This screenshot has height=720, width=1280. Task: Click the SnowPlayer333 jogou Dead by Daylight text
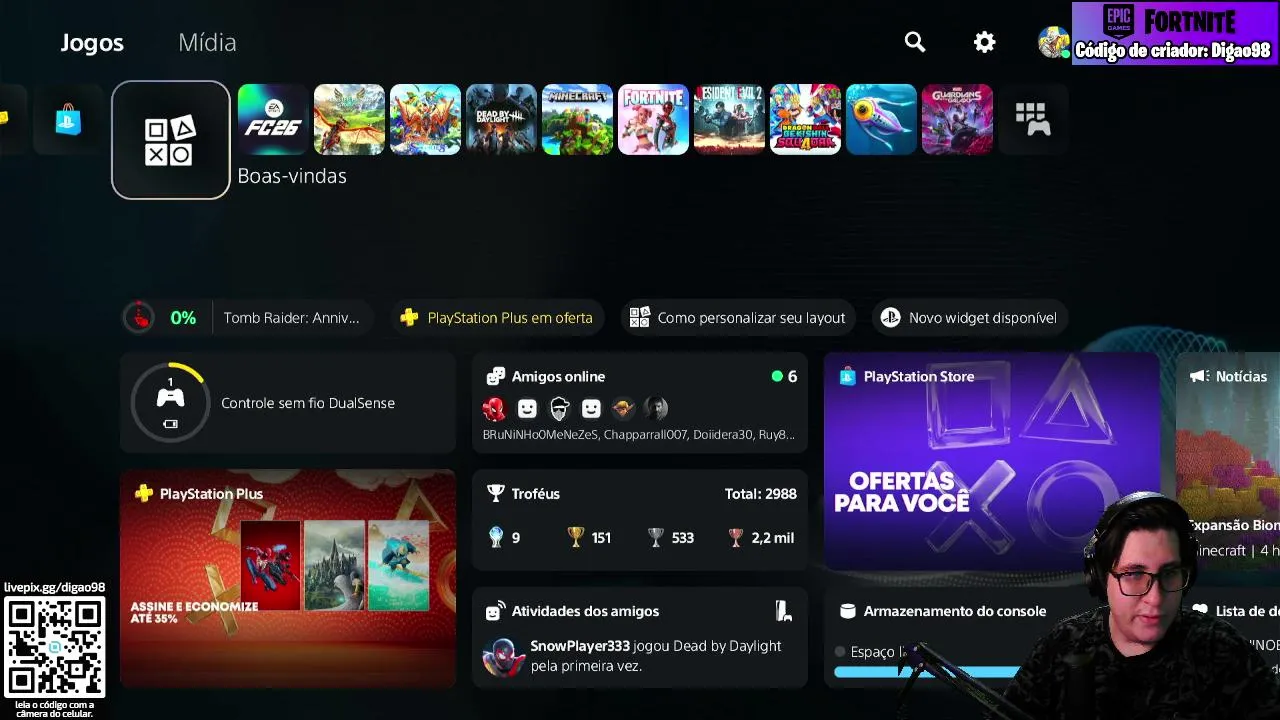[656, 656]
